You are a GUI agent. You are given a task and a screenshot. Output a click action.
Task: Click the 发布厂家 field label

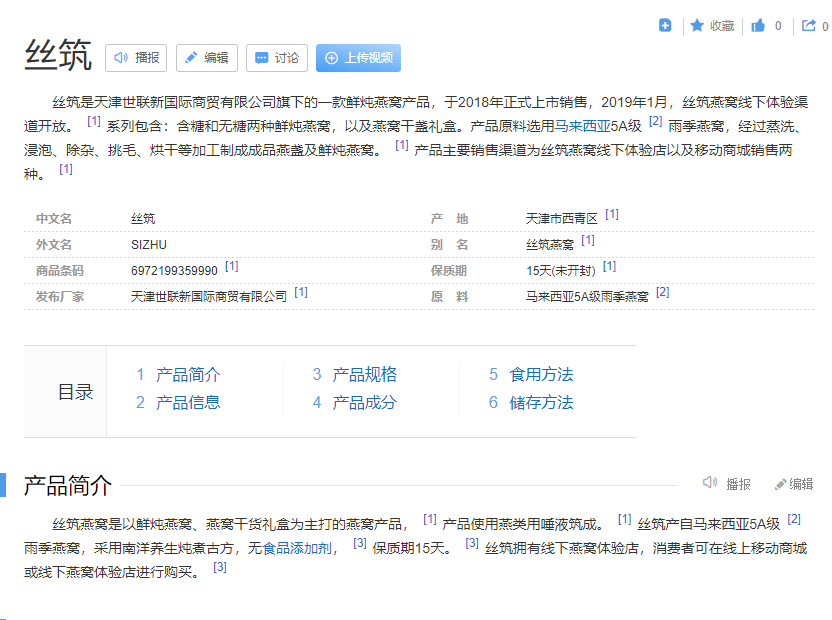pos(59,297)
